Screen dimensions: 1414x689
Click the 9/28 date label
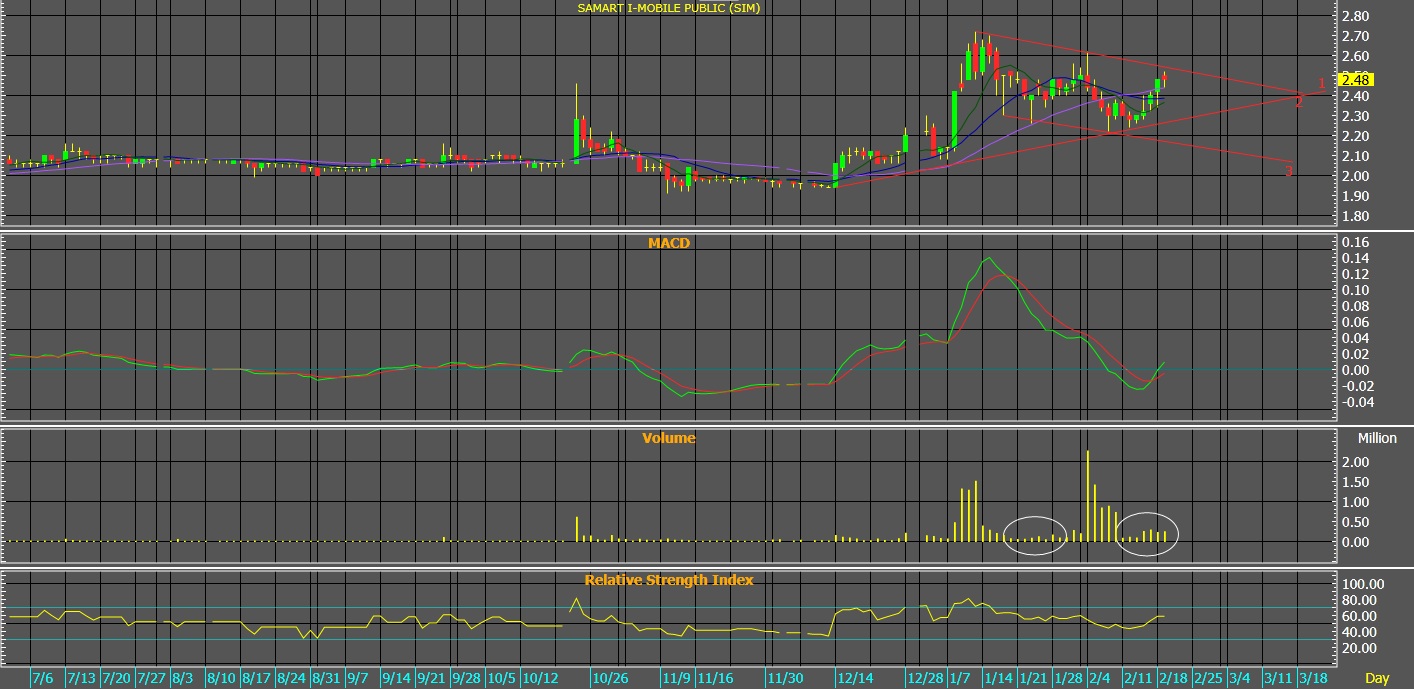(466, 679)
